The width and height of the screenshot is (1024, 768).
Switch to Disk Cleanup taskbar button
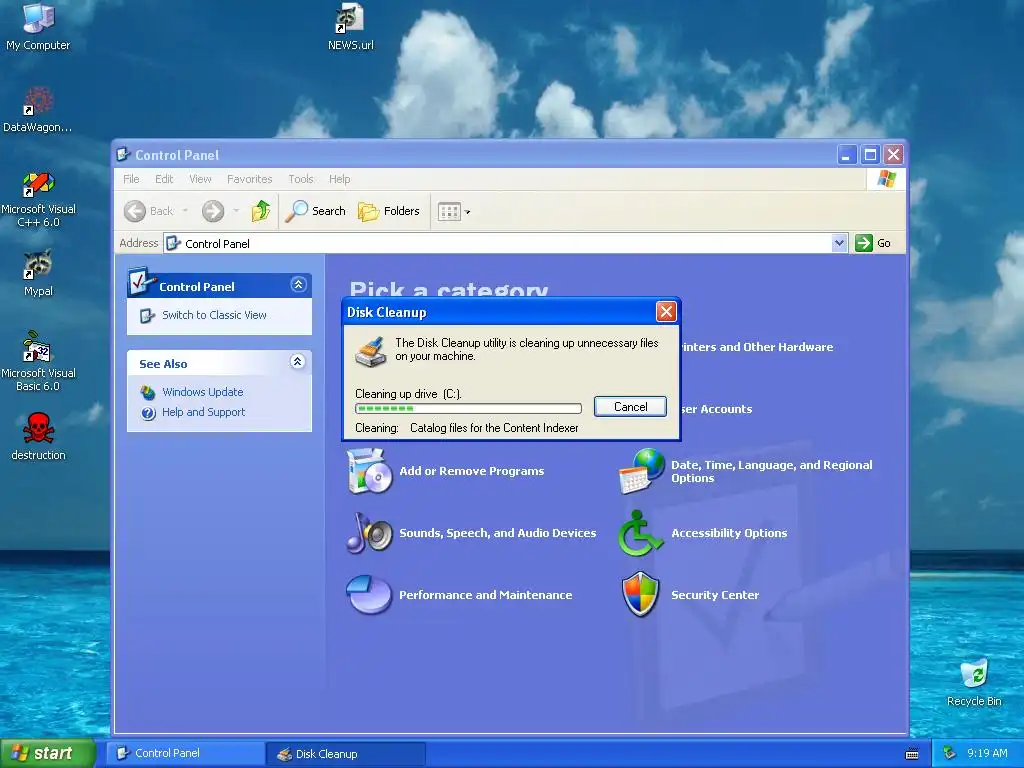346,754
